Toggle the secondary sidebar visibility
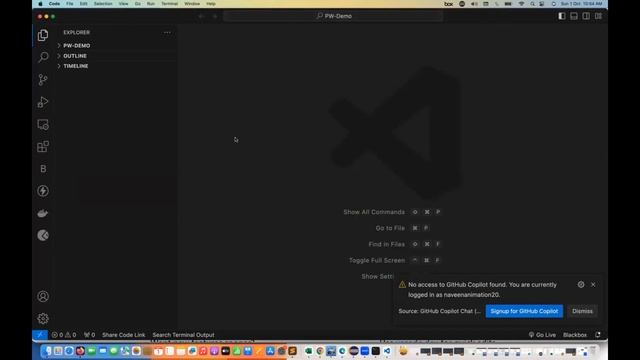This screenshot has width=640, height=360. pyautogui.click(x=586, y=16)
